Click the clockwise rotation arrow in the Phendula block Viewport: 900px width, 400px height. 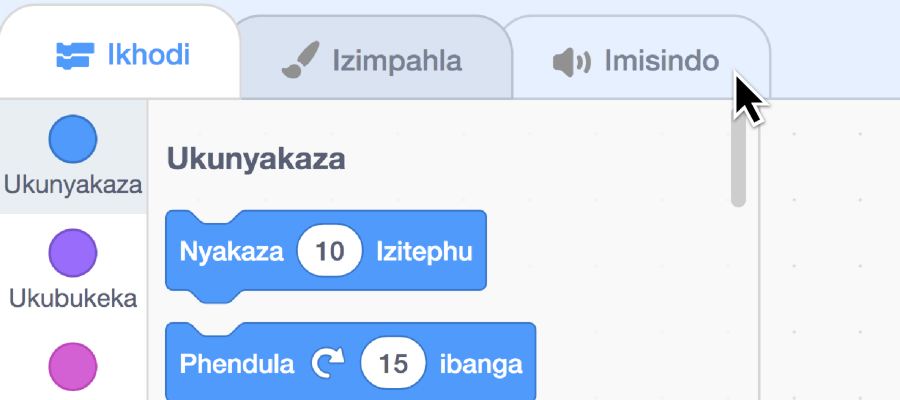pyautogui.click(x=328, y=364)
